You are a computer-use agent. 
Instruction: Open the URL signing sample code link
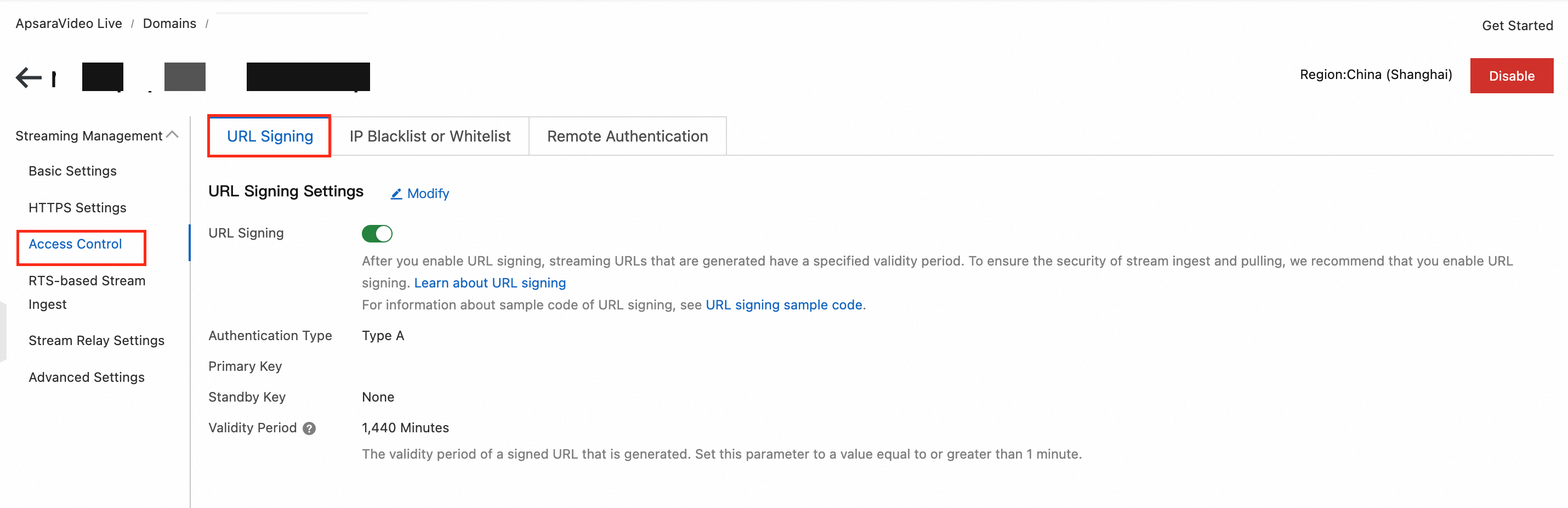click(x=783, y=304)
